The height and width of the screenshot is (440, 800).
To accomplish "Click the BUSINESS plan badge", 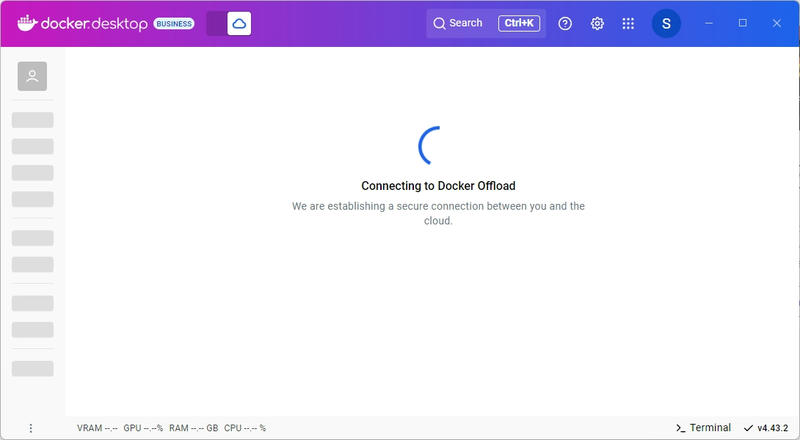I will click(174, 23).
